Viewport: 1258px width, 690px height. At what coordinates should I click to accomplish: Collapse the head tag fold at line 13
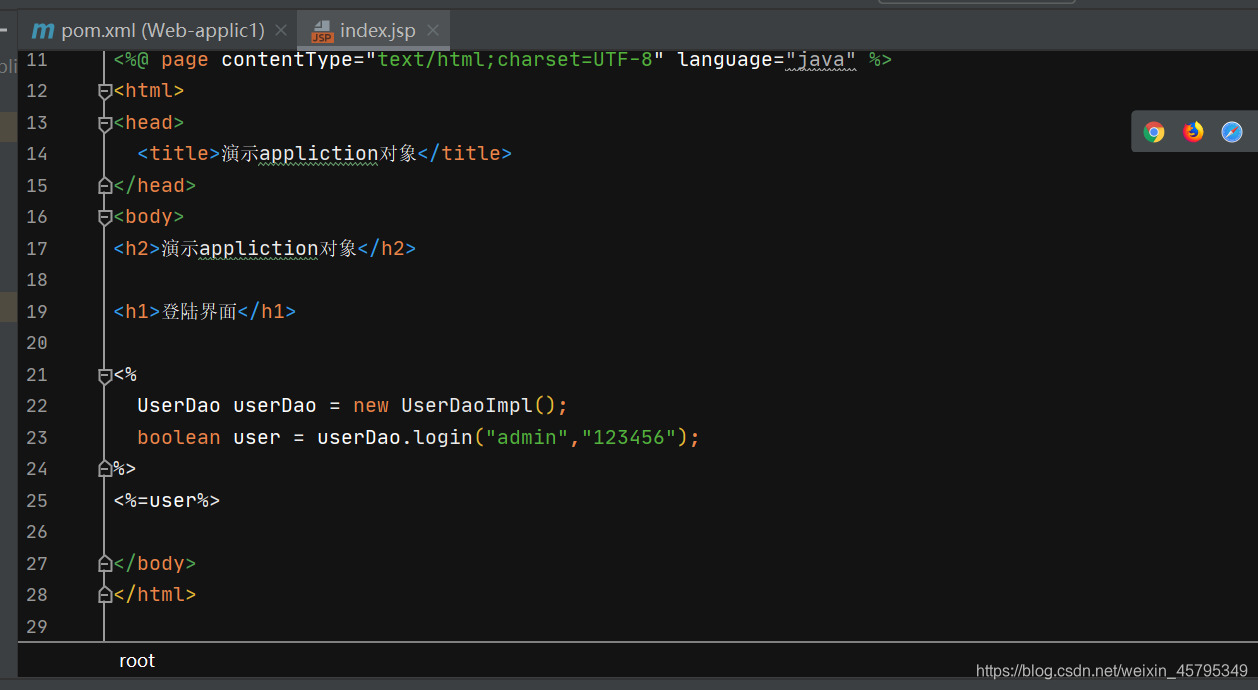[105, 123]
